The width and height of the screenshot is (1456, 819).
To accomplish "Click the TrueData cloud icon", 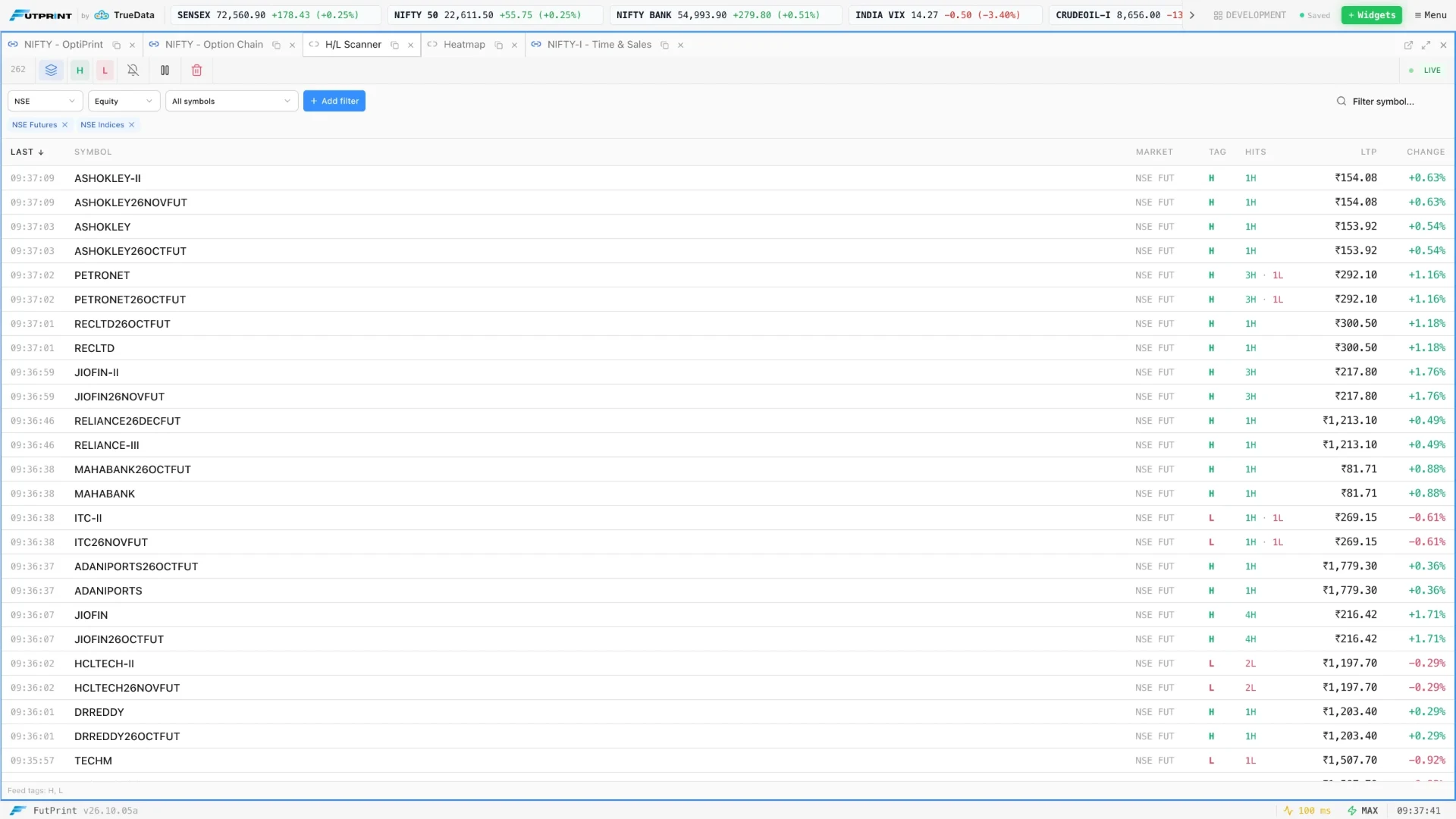I will pyautogui.click(x=102, y=15).
